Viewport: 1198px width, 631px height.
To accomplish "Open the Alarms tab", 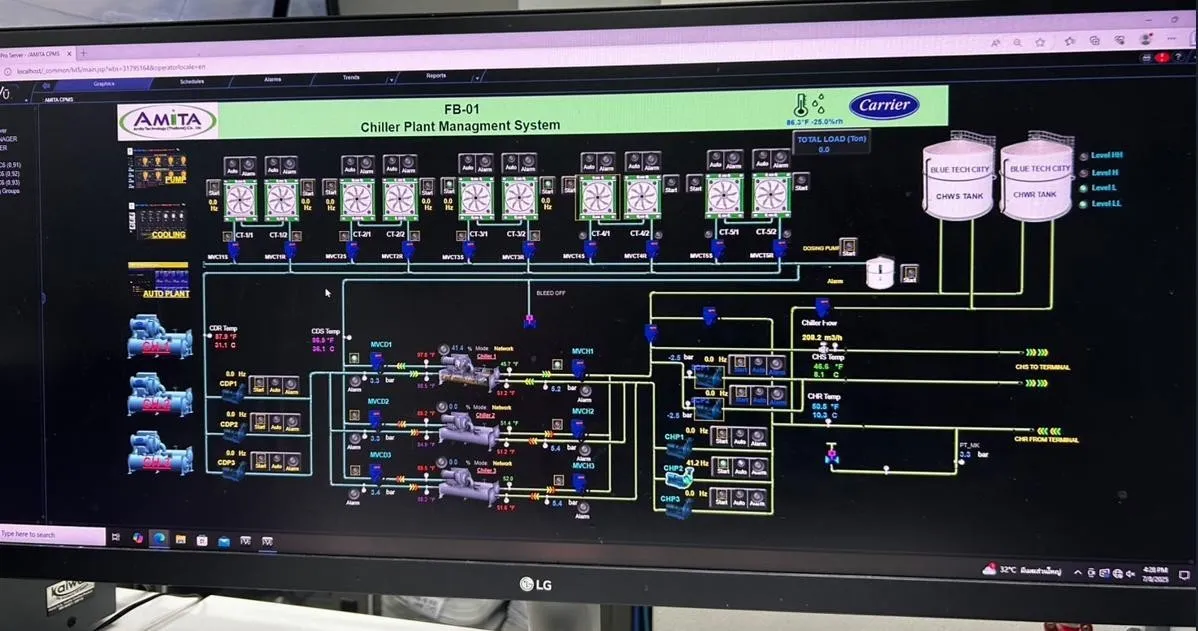I will (x=272, y=79).
